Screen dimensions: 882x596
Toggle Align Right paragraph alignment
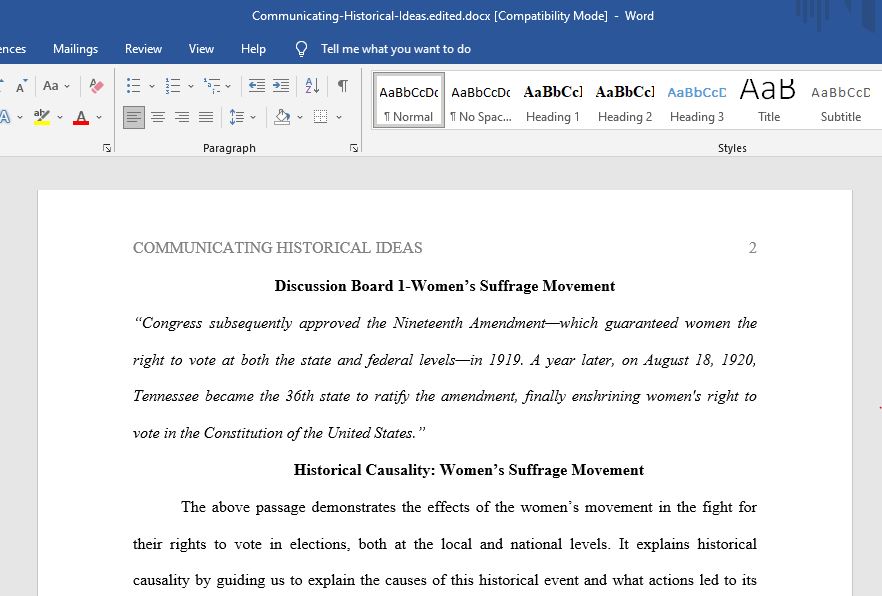coord(182,117)
